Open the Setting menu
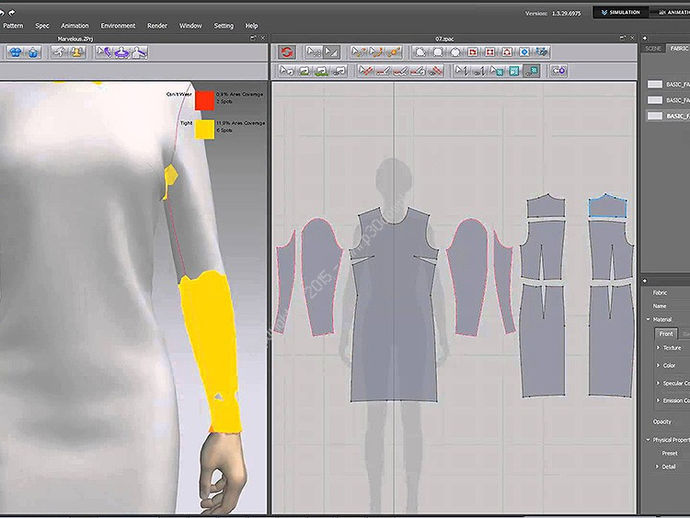The width and height of the screenshot is (690, 518). click(224, 26)
